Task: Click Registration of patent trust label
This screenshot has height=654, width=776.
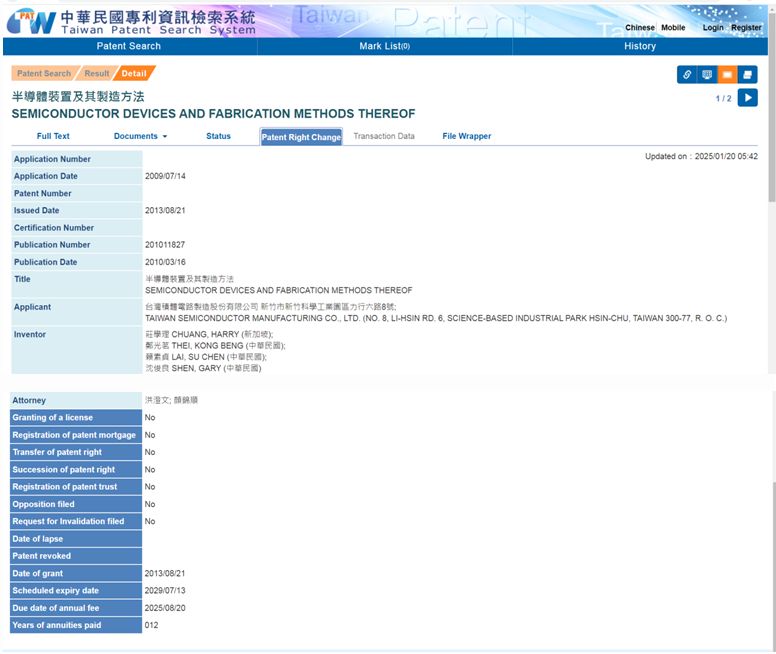Action: (76, 487)
